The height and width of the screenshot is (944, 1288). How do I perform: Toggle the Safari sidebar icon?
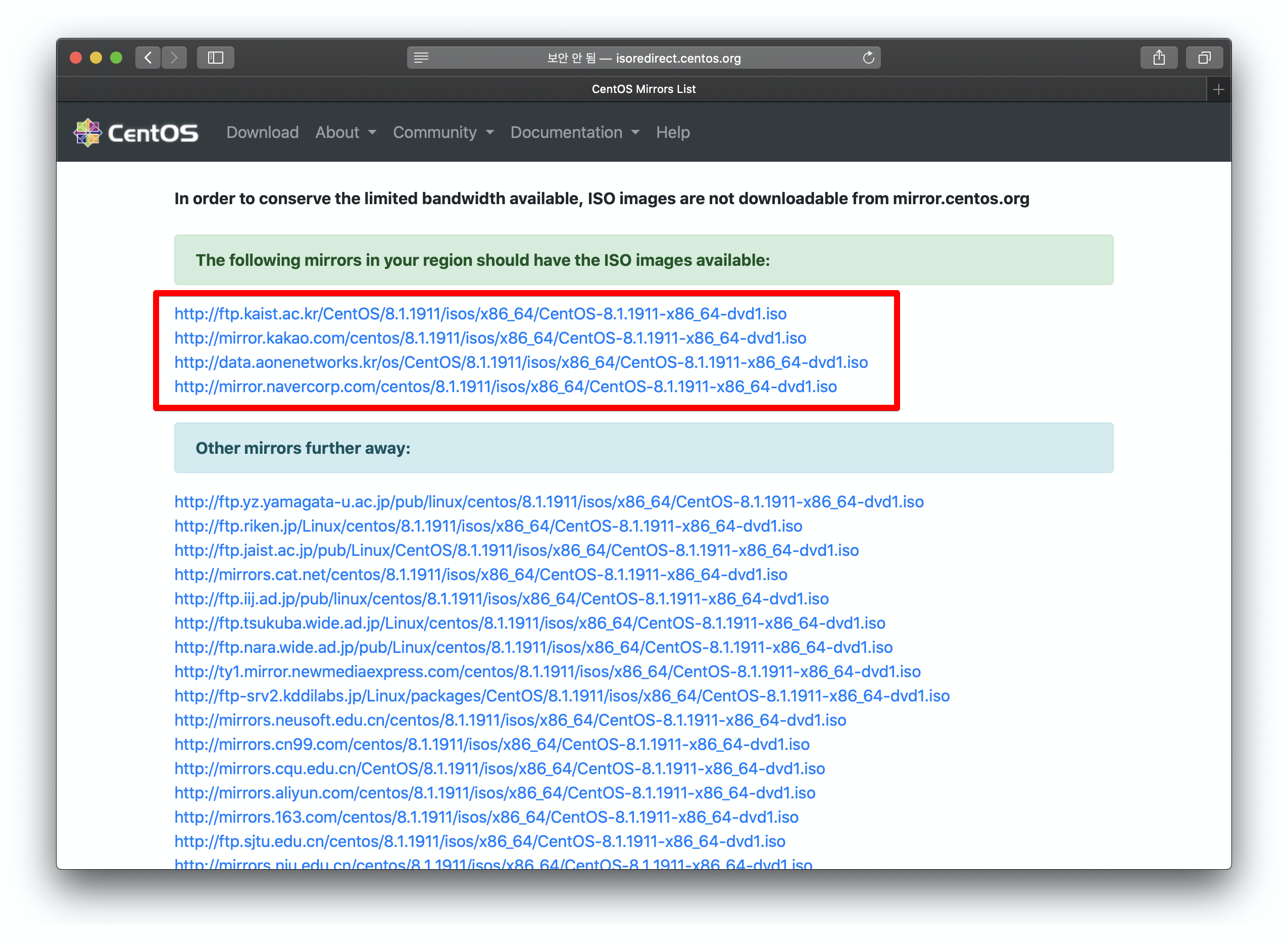[x=215, y=58]
